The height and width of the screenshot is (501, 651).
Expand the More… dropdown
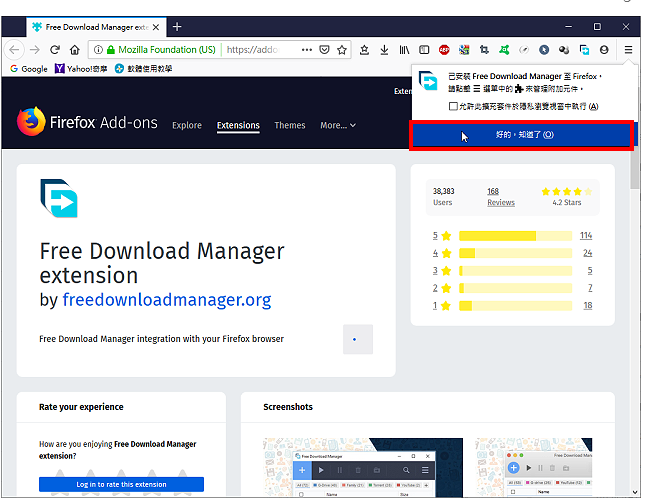coord(338,125)
